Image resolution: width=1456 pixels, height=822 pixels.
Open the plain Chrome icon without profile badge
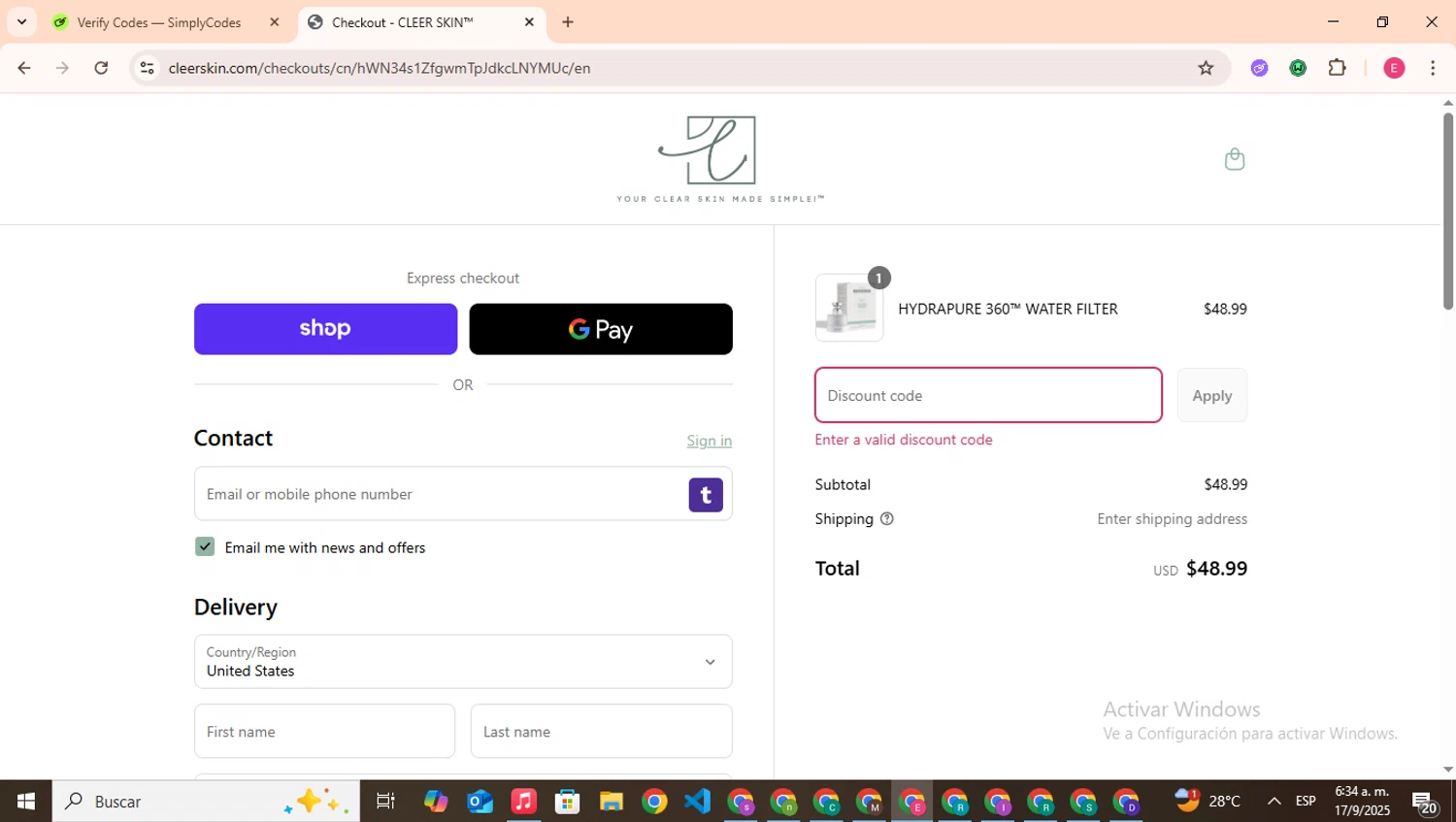[x=654, y=802]
